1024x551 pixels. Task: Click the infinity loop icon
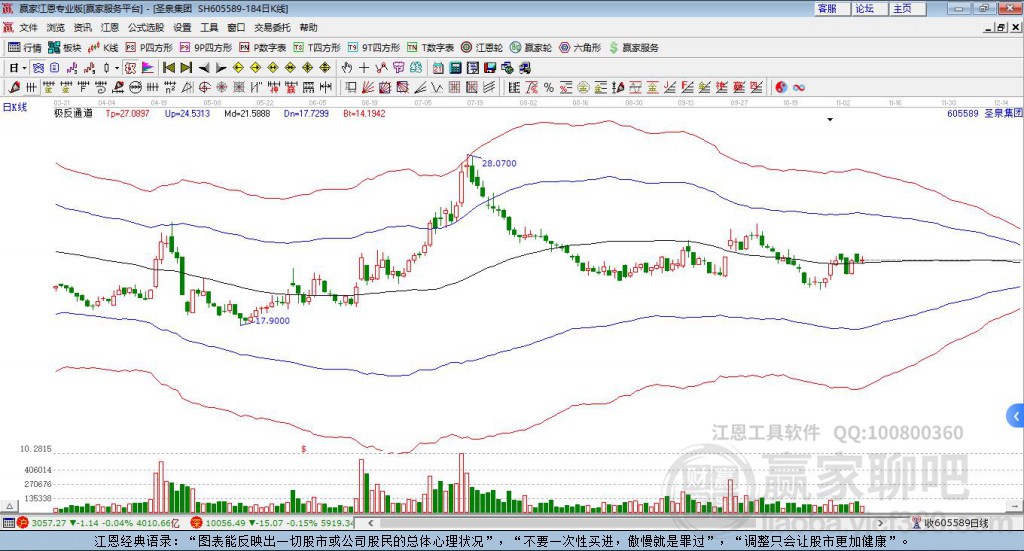click(799, 87)
